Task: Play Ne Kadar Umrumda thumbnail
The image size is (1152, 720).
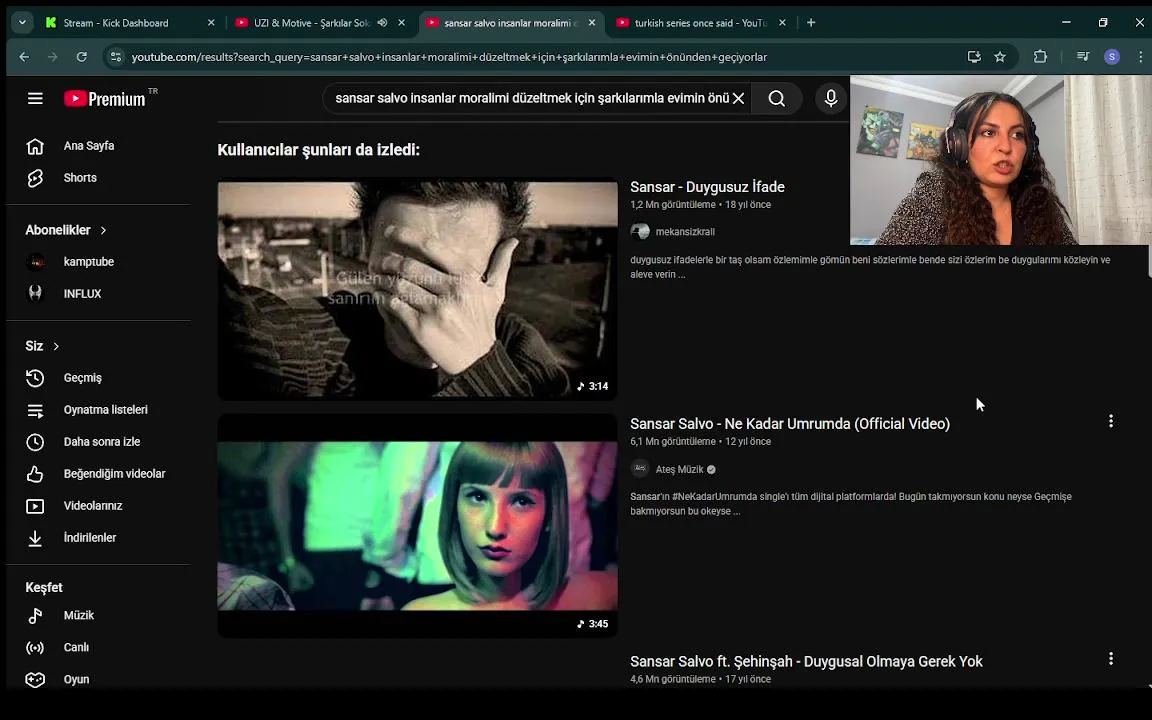Action: coord(417,526)
